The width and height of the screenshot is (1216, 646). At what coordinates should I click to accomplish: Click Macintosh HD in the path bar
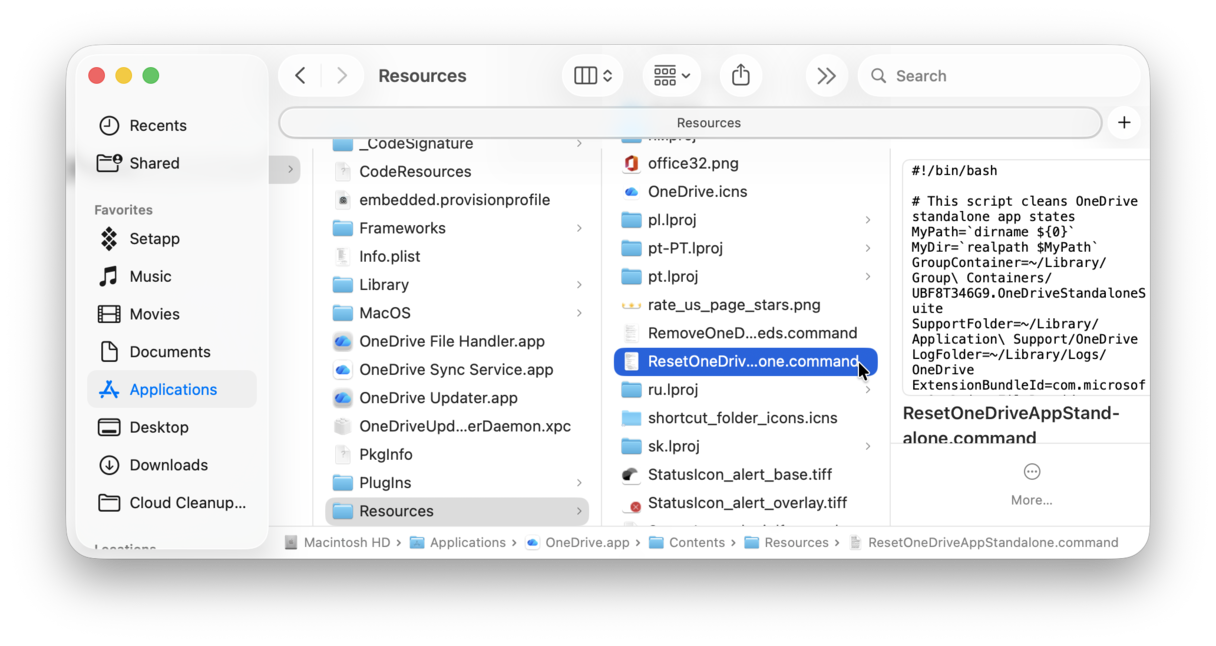click(x=337, y=543)
